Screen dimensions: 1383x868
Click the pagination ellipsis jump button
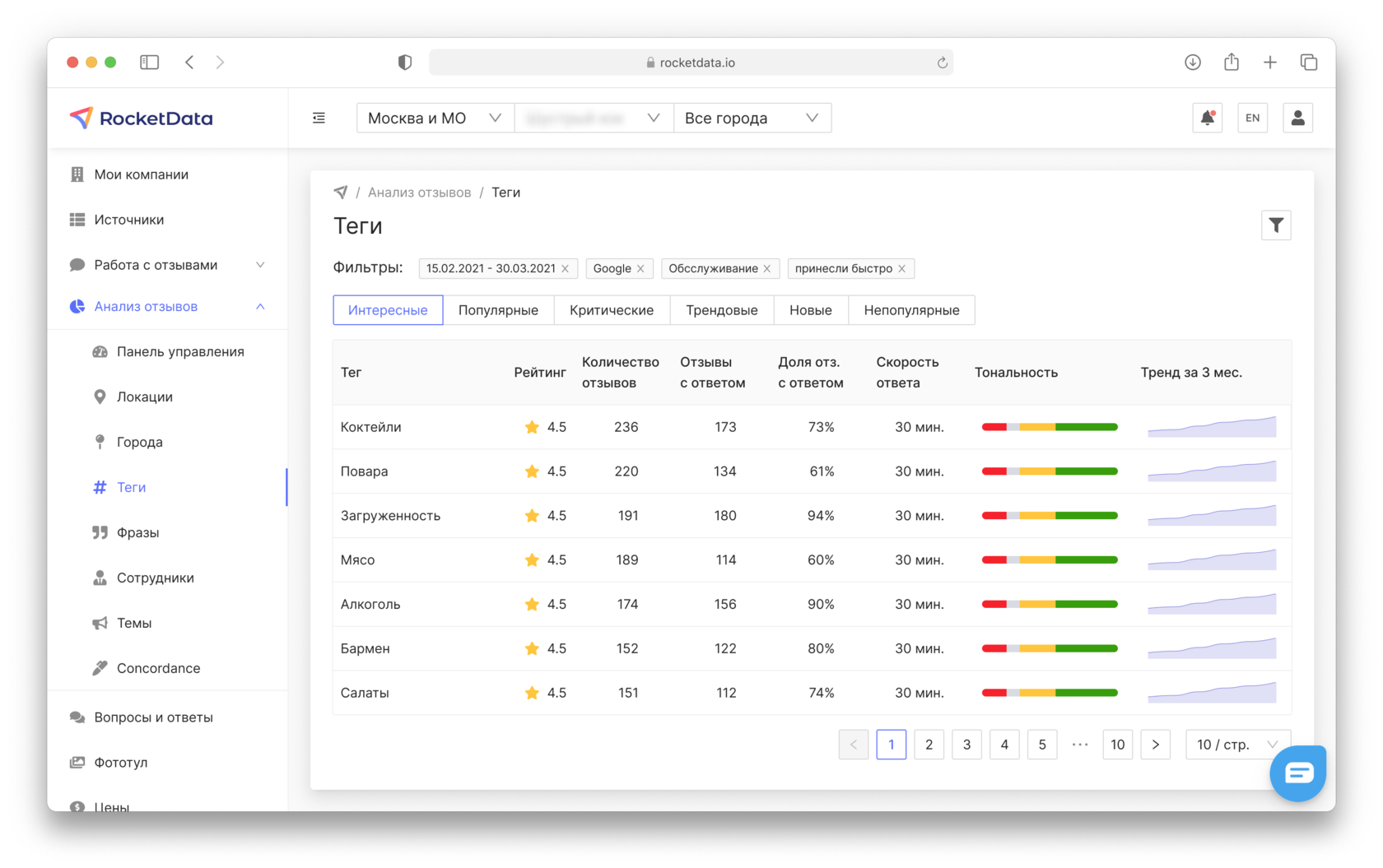pyautogui.click(x=1080, y=745)
